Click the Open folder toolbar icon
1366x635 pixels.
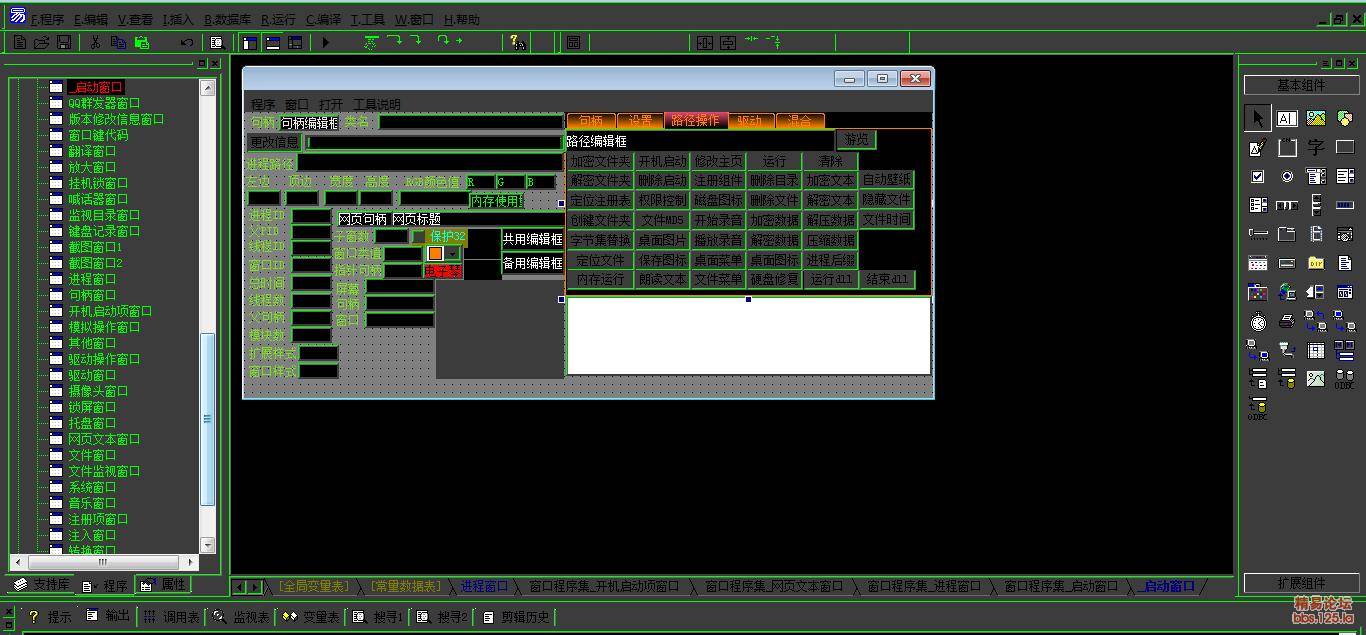[x=42, y=42]
